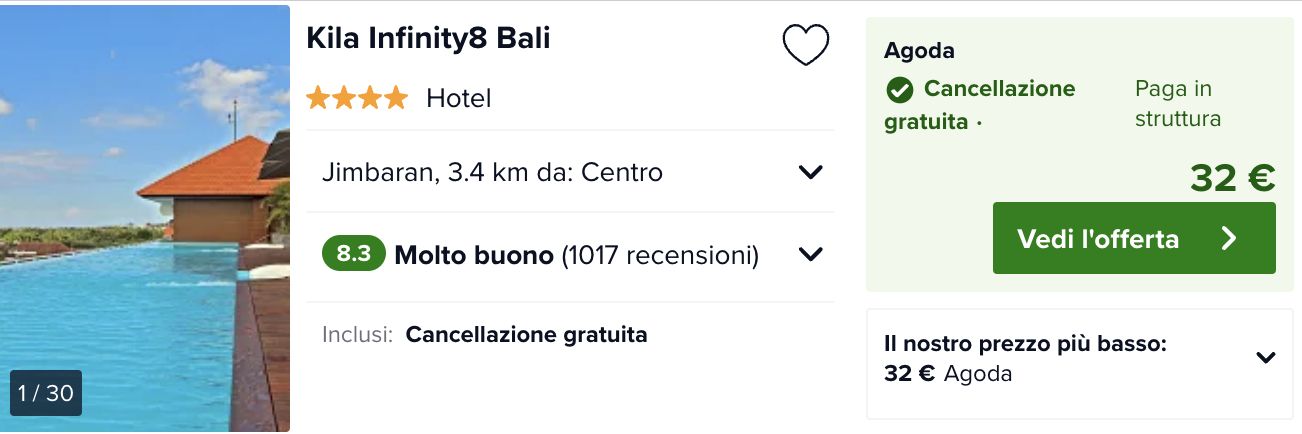Click the four-star rating icons

tap(357, 98)
